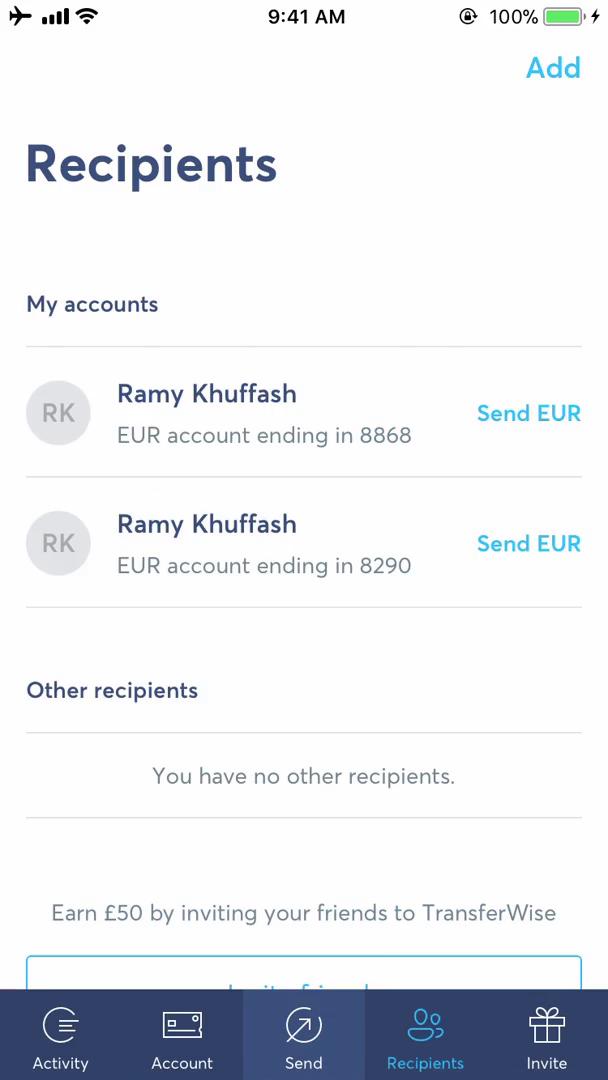This screenshot has height=1080, width=608.
Task: Send EUR to account ending in 8290
Action: tap(529, 543)
